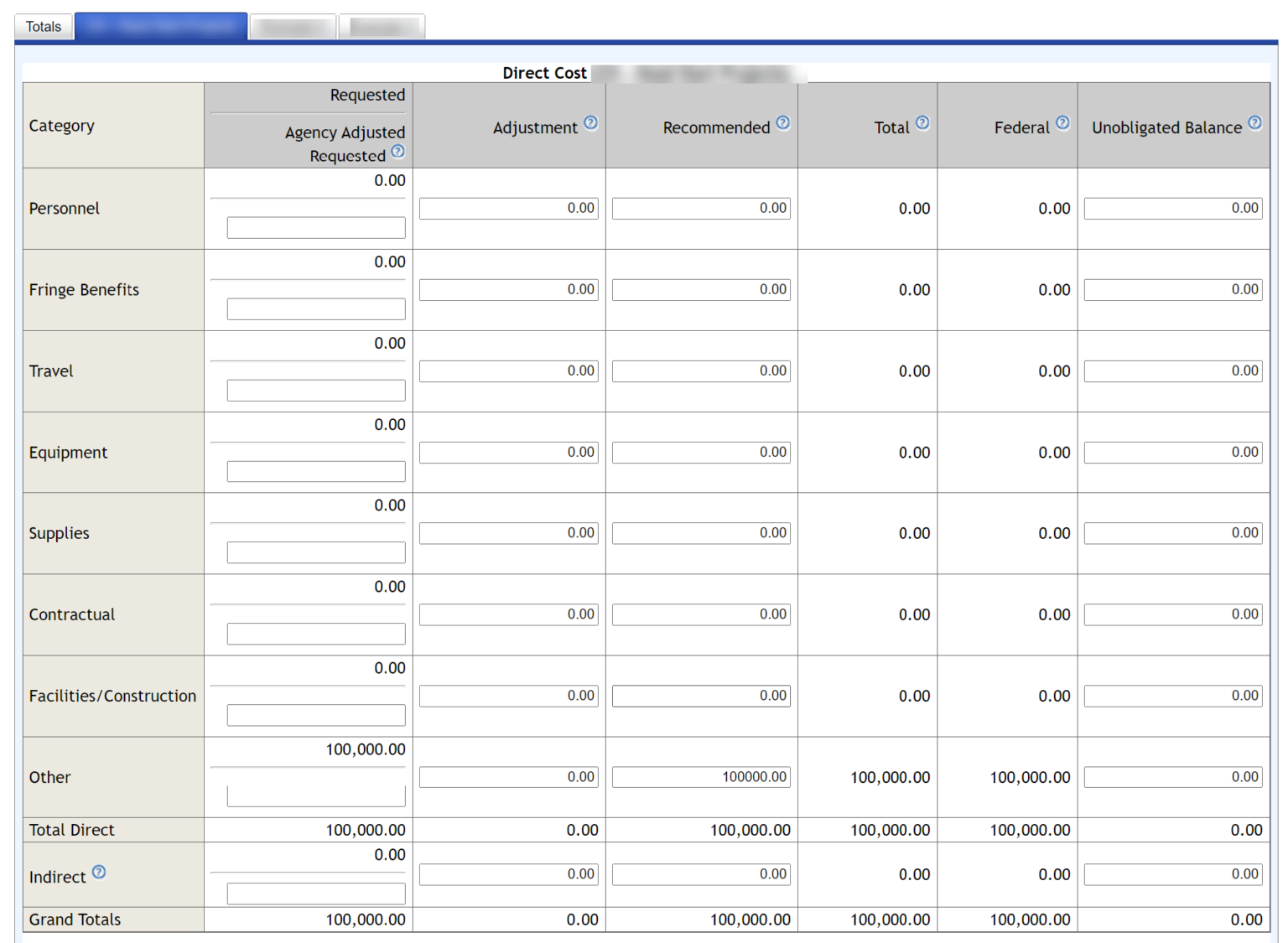
Task: Click Other Recommended field showing 100000.00
Action: pos(701,778)
